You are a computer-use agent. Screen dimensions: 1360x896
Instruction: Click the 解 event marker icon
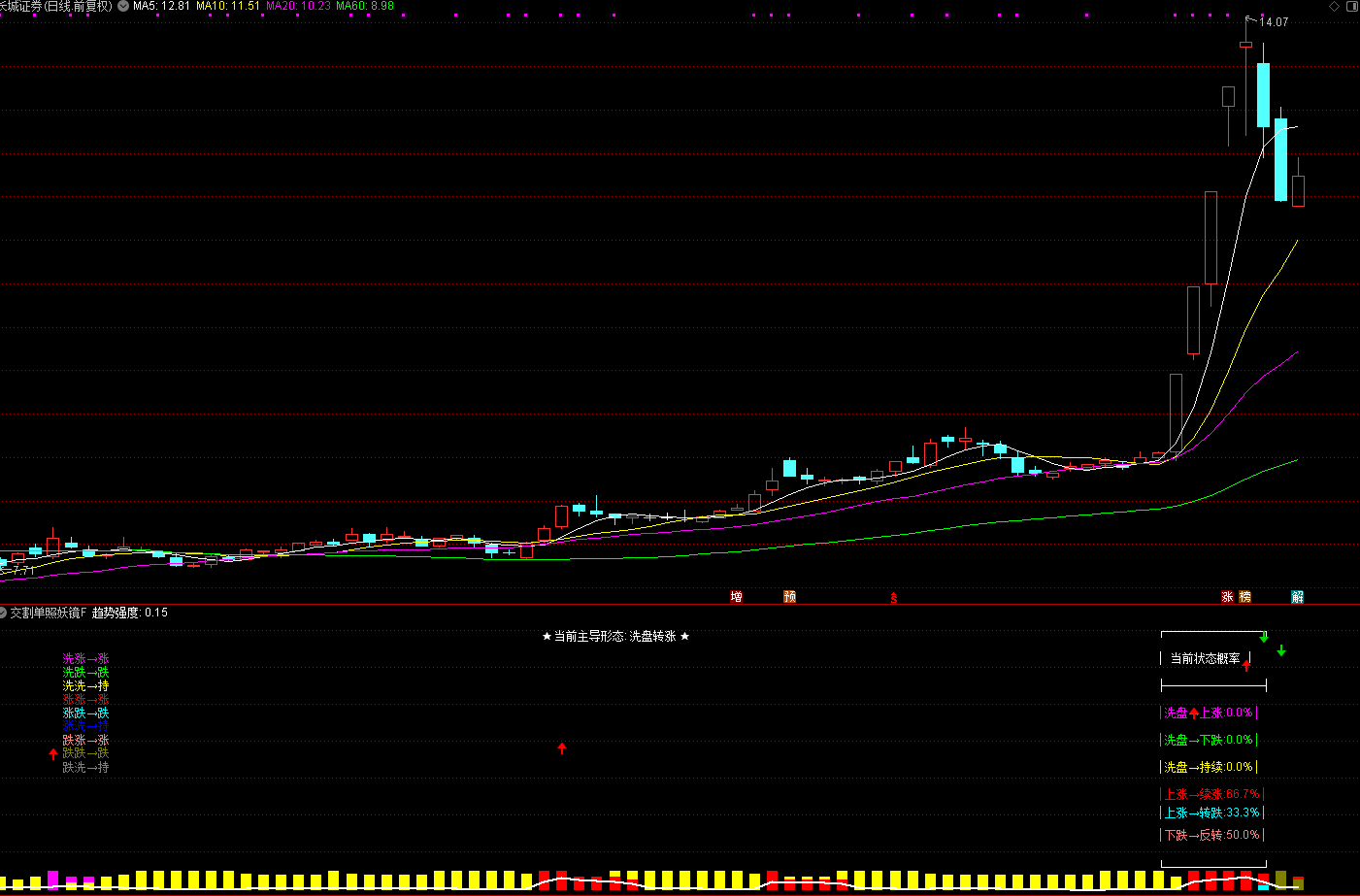point(1298,596)
